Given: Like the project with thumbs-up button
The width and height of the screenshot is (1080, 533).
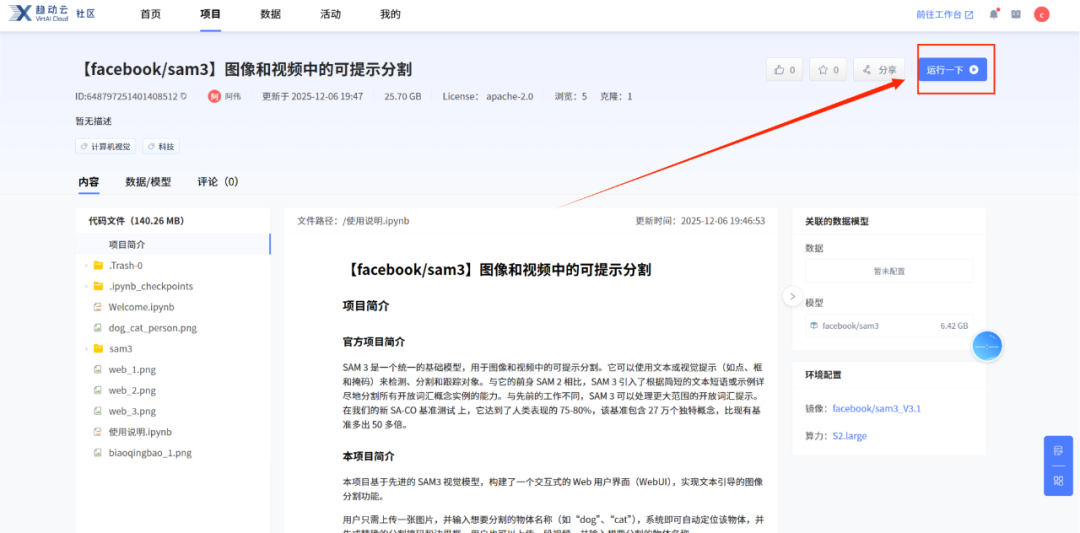Looking at the screenshot, I should coord(785,70).
